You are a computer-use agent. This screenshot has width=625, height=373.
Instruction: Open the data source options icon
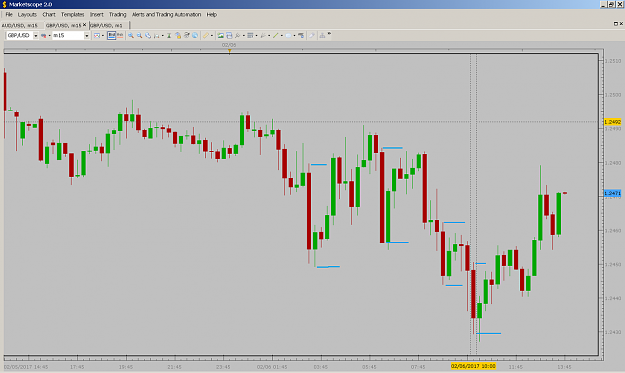click(x=43, y=35)
